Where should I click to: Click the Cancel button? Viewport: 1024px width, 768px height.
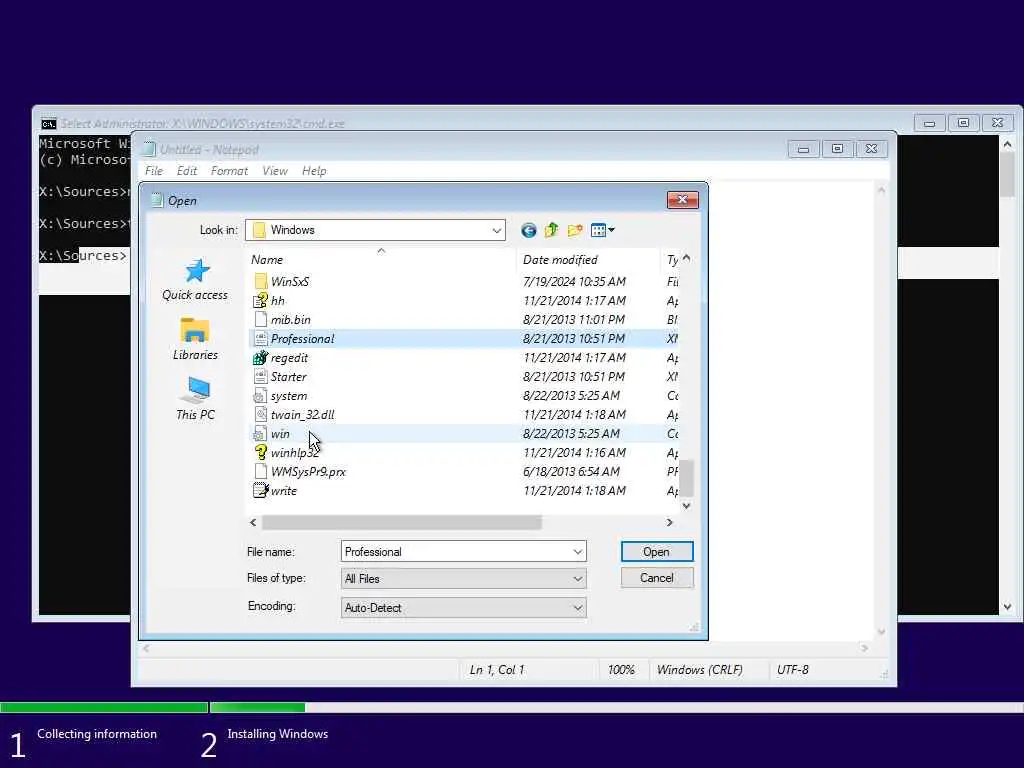[657, 578]
